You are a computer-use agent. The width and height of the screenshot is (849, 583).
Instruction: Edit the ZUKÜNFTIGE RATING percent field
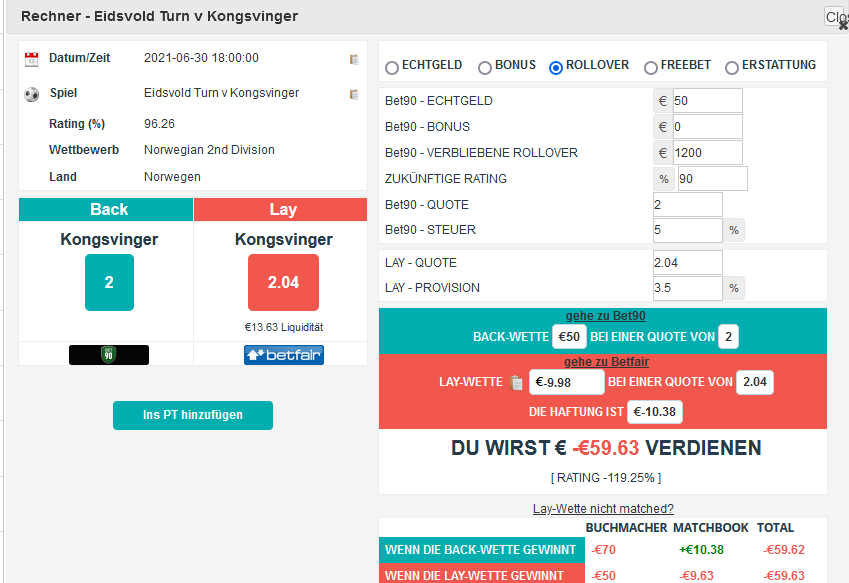pyautogui.click(x=713, y=179)
